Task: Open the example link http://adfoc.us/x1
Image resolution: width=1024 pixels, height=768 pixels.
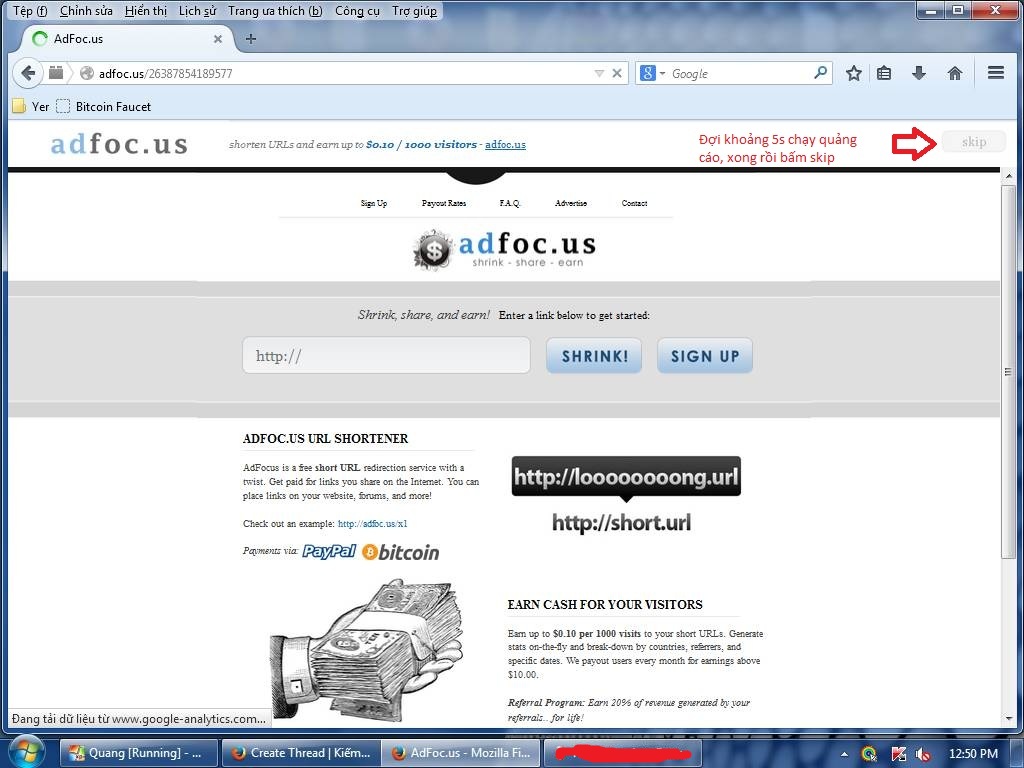Action: (372, 524)
